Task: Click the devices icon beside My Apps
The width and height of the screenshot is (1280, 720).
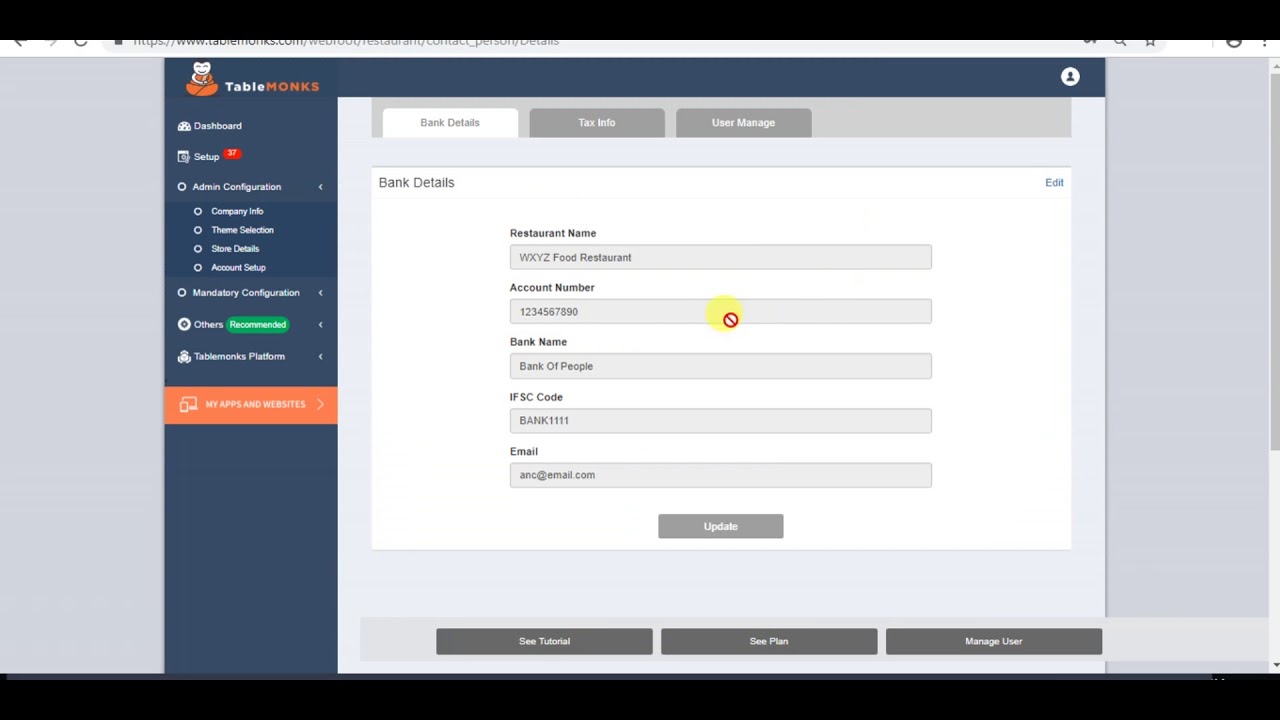Action: 188,404
